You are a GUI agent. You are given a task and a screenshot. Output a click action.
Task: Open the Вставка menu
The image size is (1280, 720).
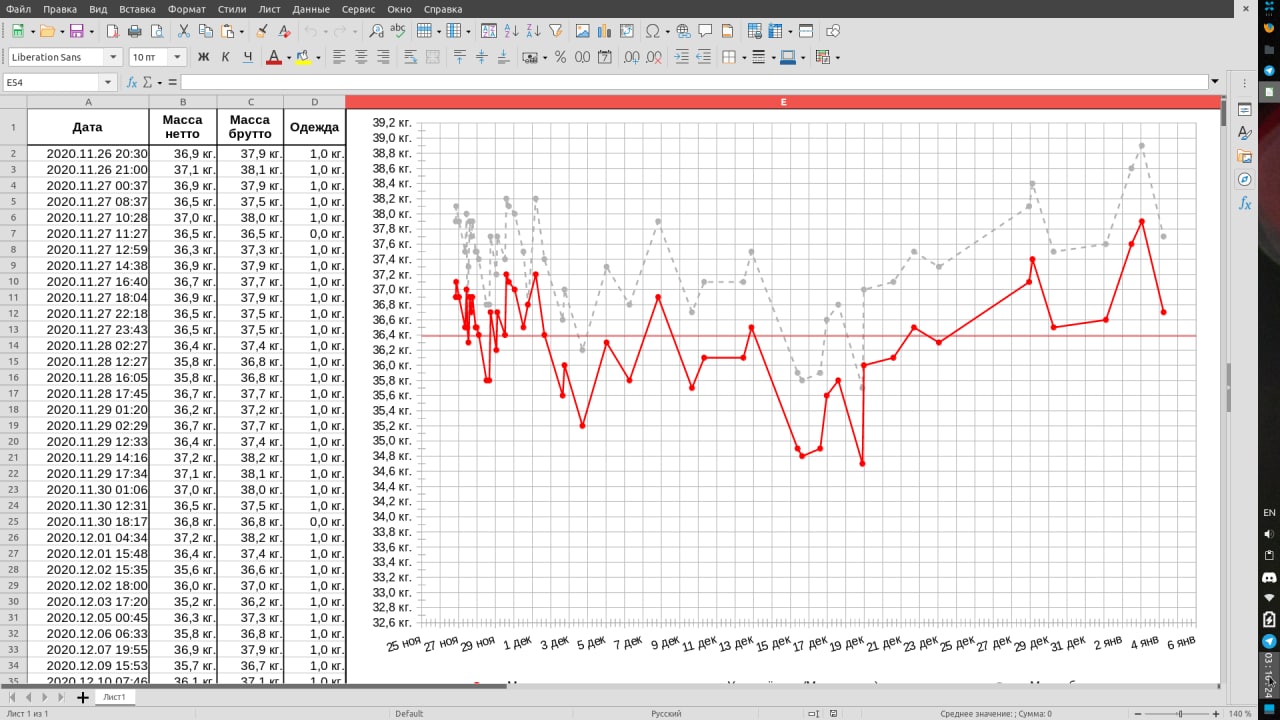pyautogui.click(x=137, y=9)
